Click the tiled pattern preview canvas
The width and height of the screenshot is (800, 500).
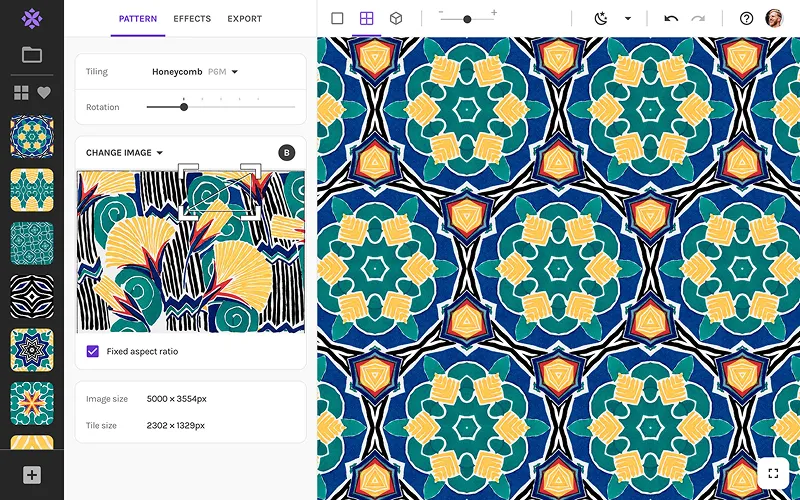(558, 268)
